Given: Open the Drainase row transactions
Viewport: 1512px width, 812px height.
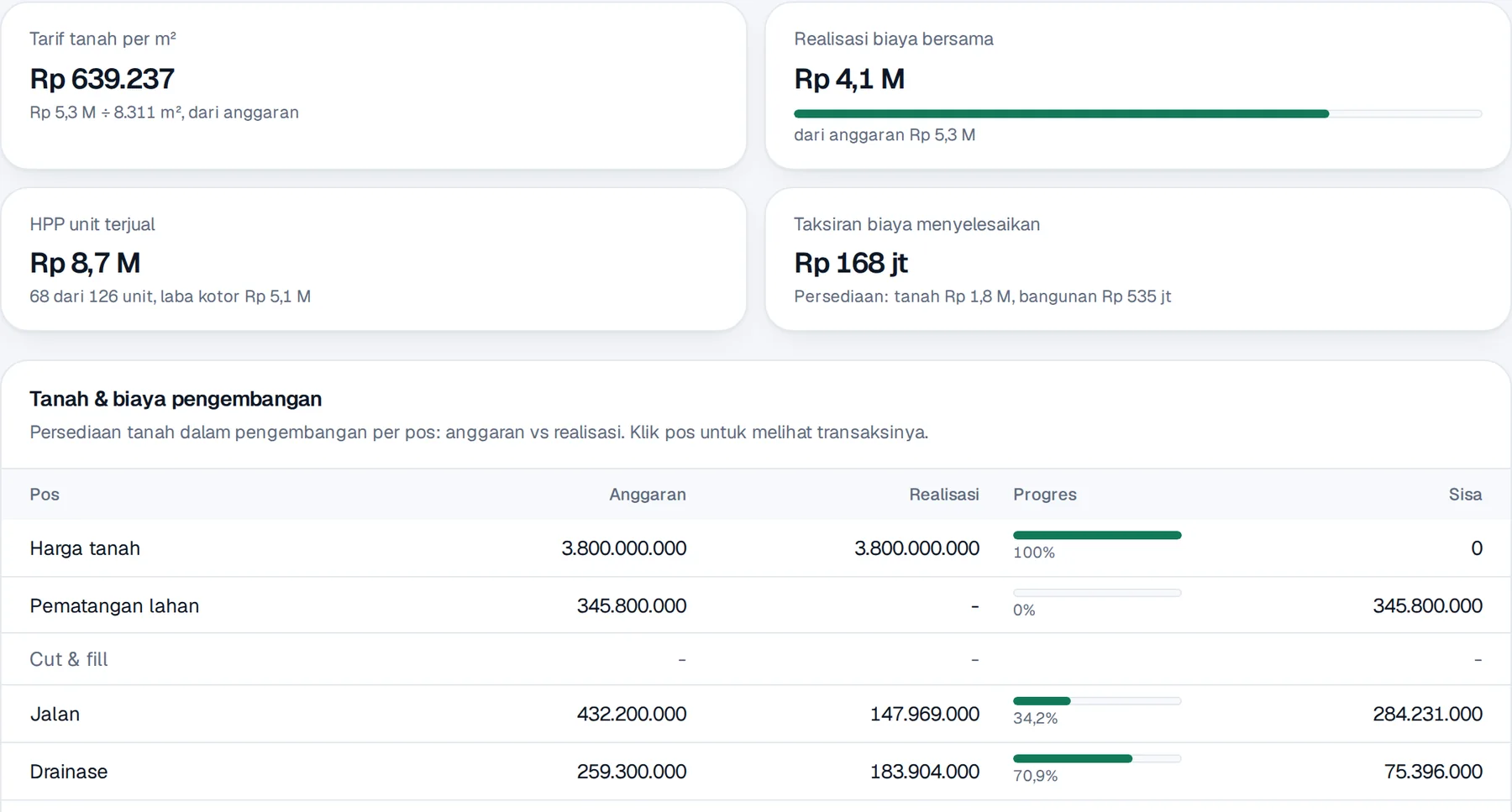Looking at the screenshot, I should pyautogui.click(x=756, y=772).
